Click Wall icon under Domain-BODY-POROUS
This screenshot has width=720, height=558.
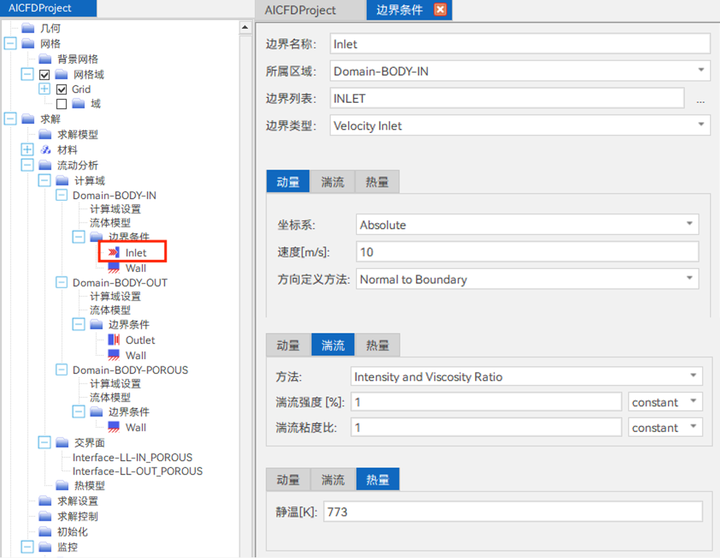pos(113,427)
